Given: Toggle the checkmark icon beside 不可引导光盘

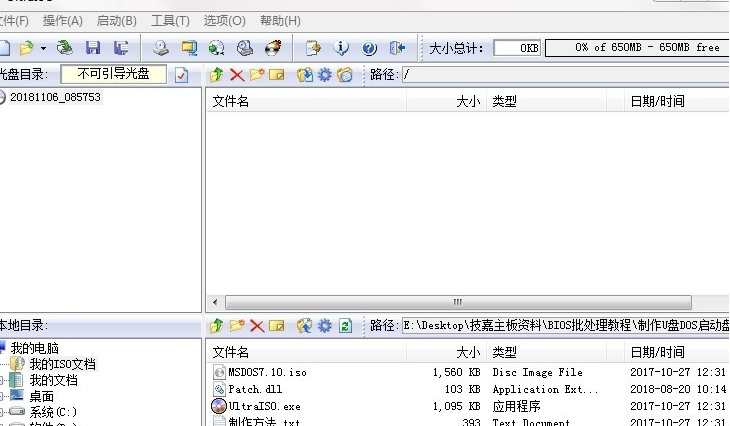Looking at the screenshot, I should 181,75.
